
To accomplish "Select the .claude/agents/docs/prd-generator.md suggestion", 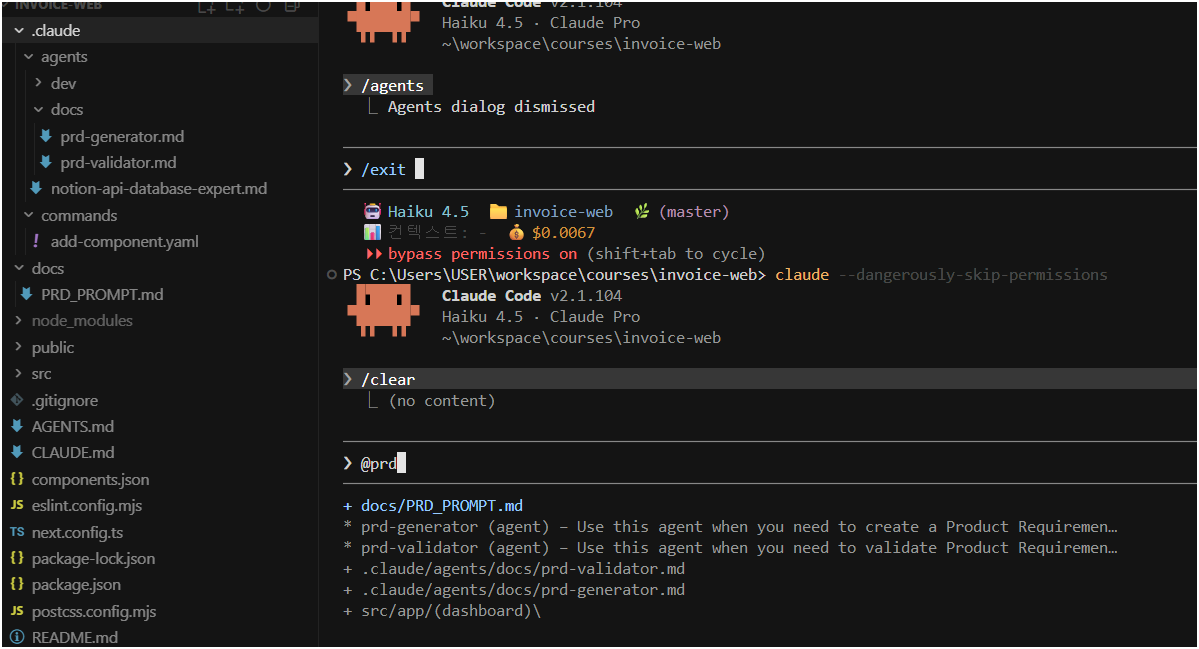I will [x=515, y=589].
